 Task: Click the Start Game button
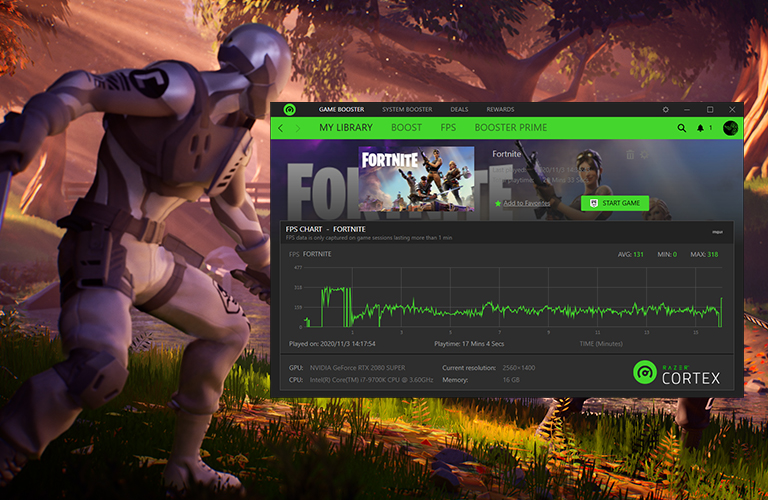pos(615,203)
